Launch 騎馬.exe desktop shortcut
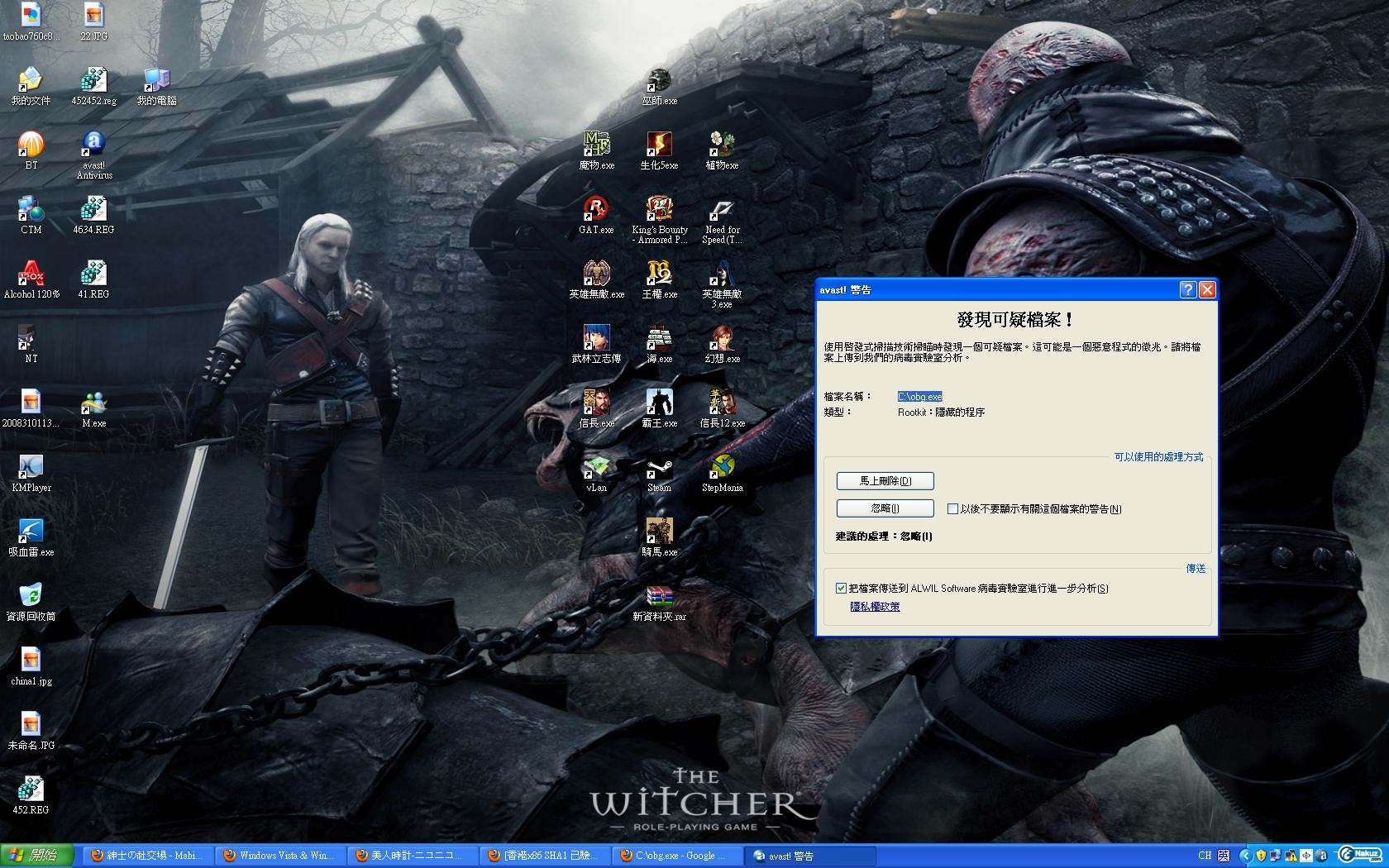Image resolution: width=1389 pixels, height=868 pixels. 659,537
